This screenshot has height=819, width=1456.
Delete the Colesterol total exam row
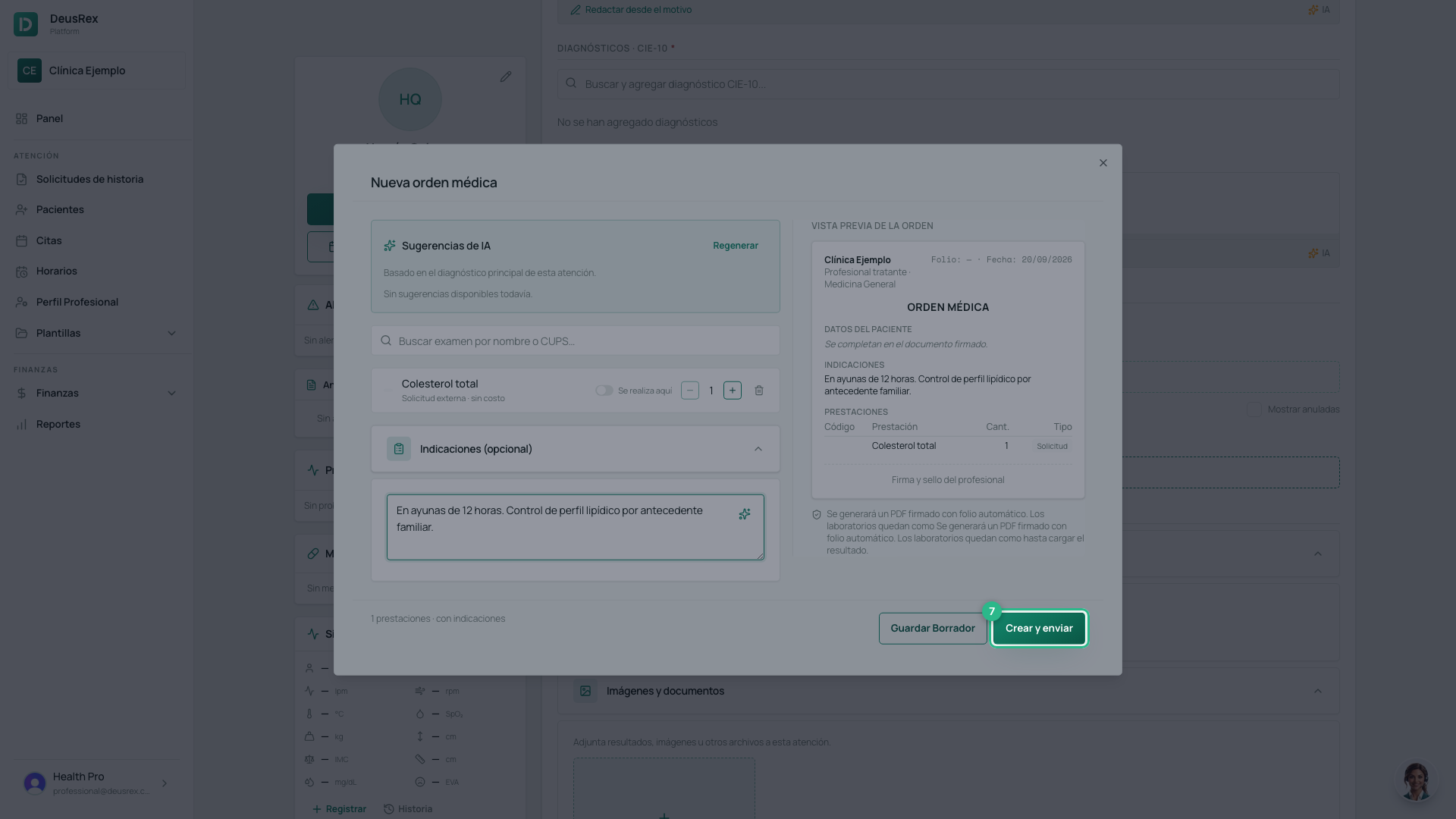(x=759, y=391)
